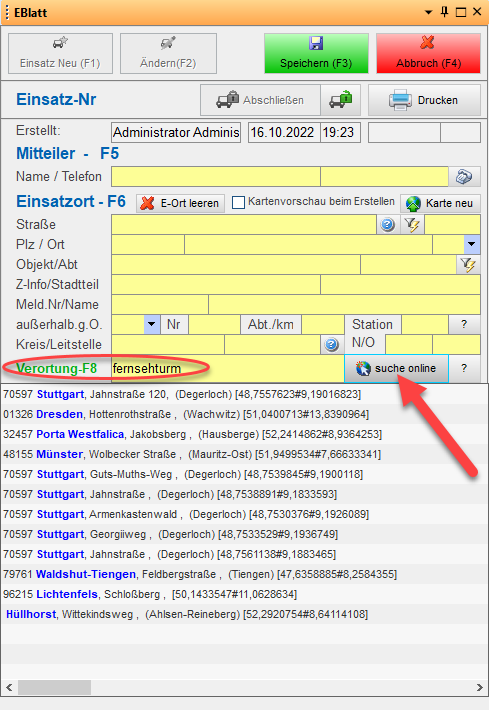Click the filter lightning icon in Objekt/Abt row
Screen dimensions: 489x710
468,265
